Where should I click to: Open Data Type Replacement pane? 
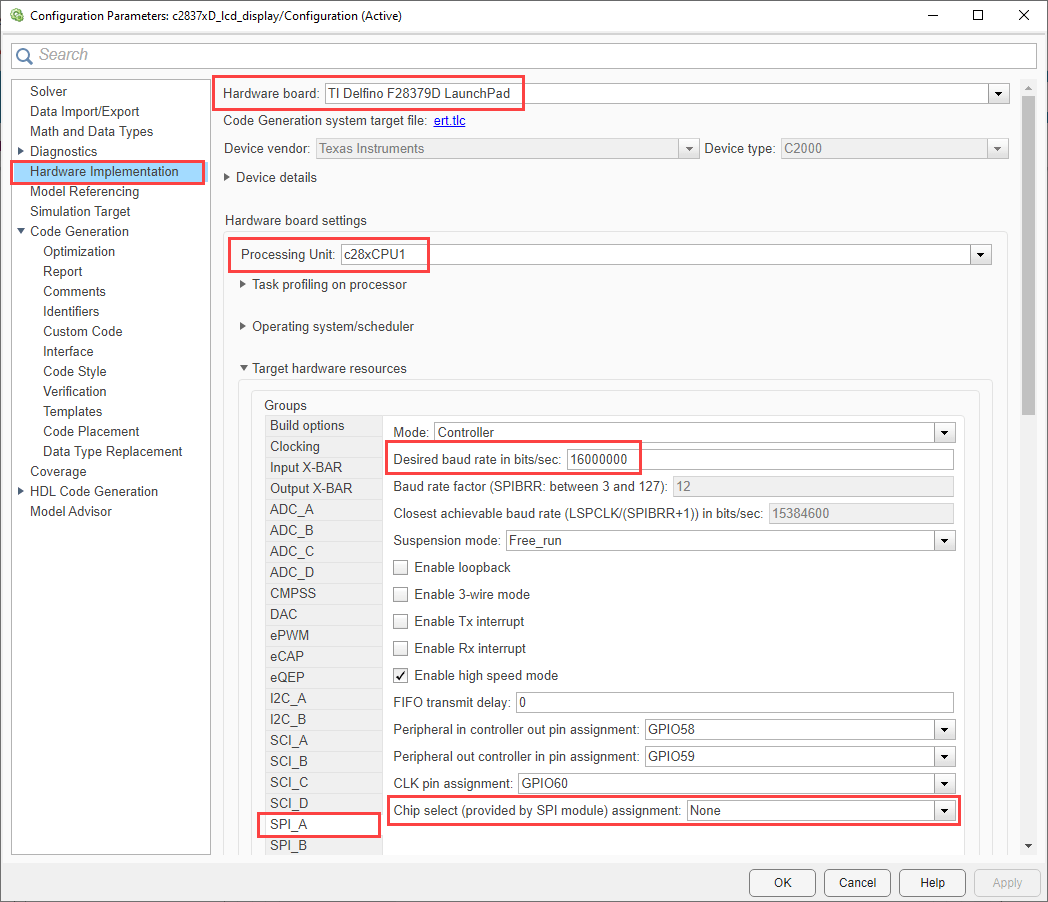click(x=112, y=452)
